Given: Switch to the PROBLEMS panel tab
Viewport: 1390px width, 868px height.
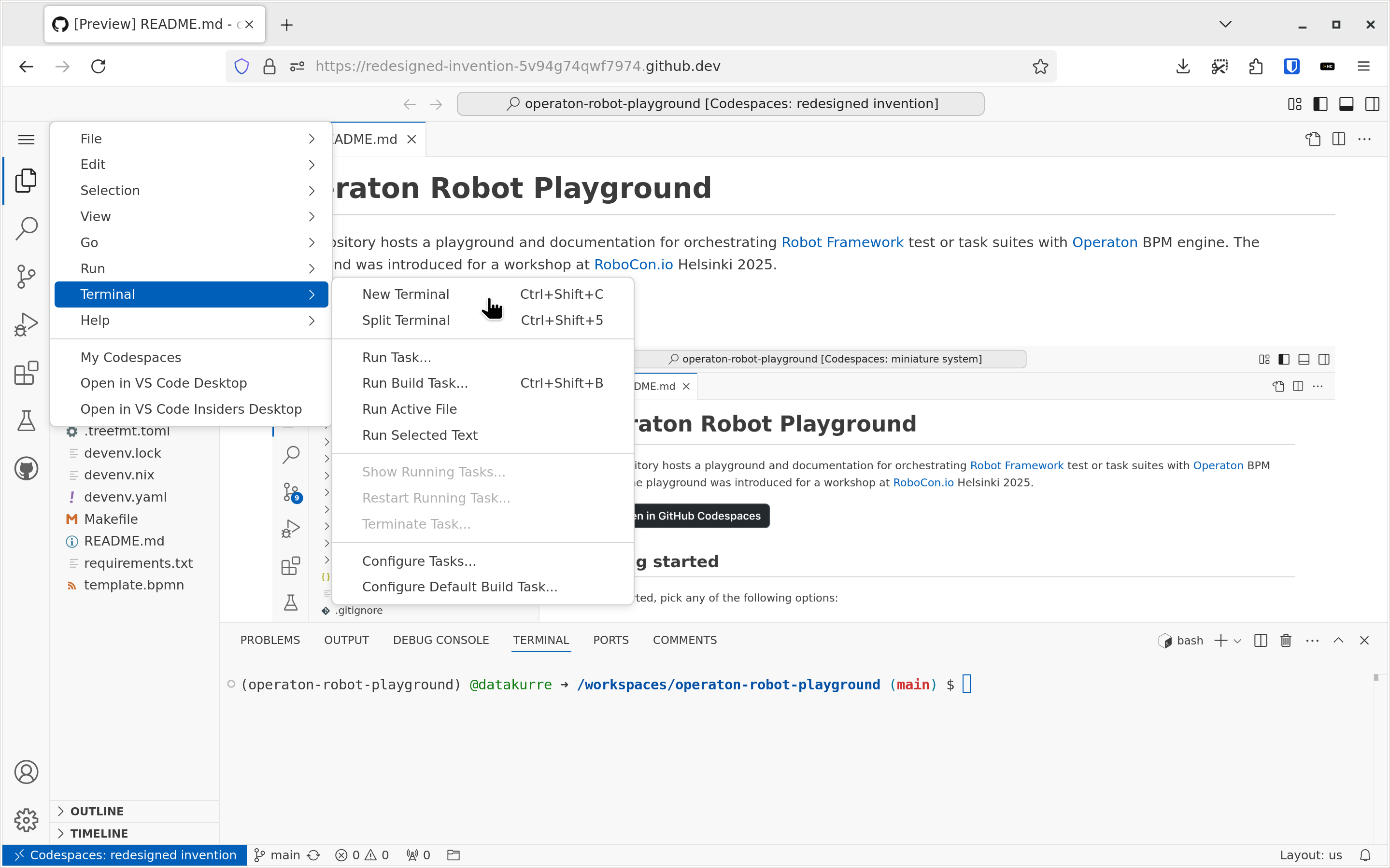Looking at the screenshot, I should [270, 641].
